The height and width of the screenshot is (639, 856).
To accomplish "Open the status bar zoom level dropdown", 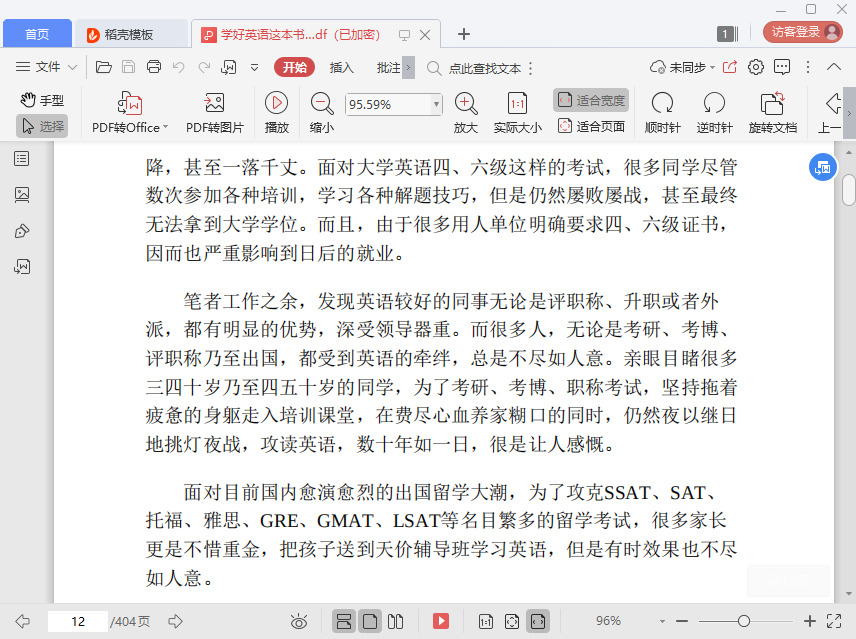I will pyautogui.click(x=662, y=621).
